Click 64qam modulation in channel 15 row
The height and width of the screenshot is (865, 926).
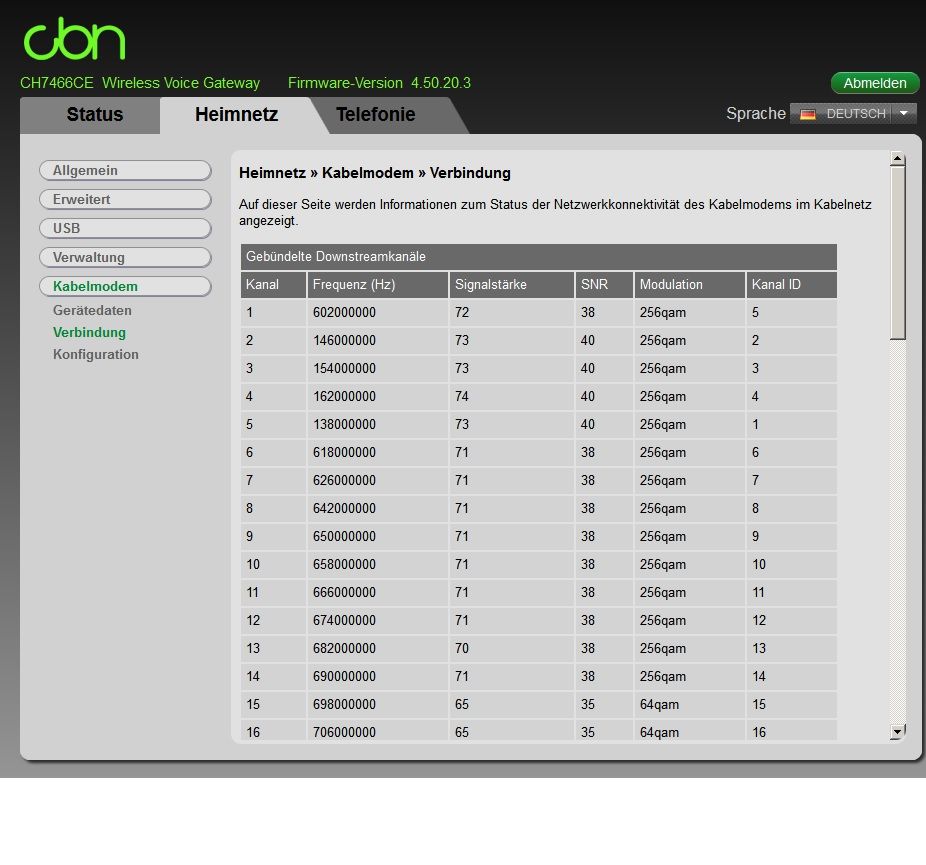[x=659, y=705]
